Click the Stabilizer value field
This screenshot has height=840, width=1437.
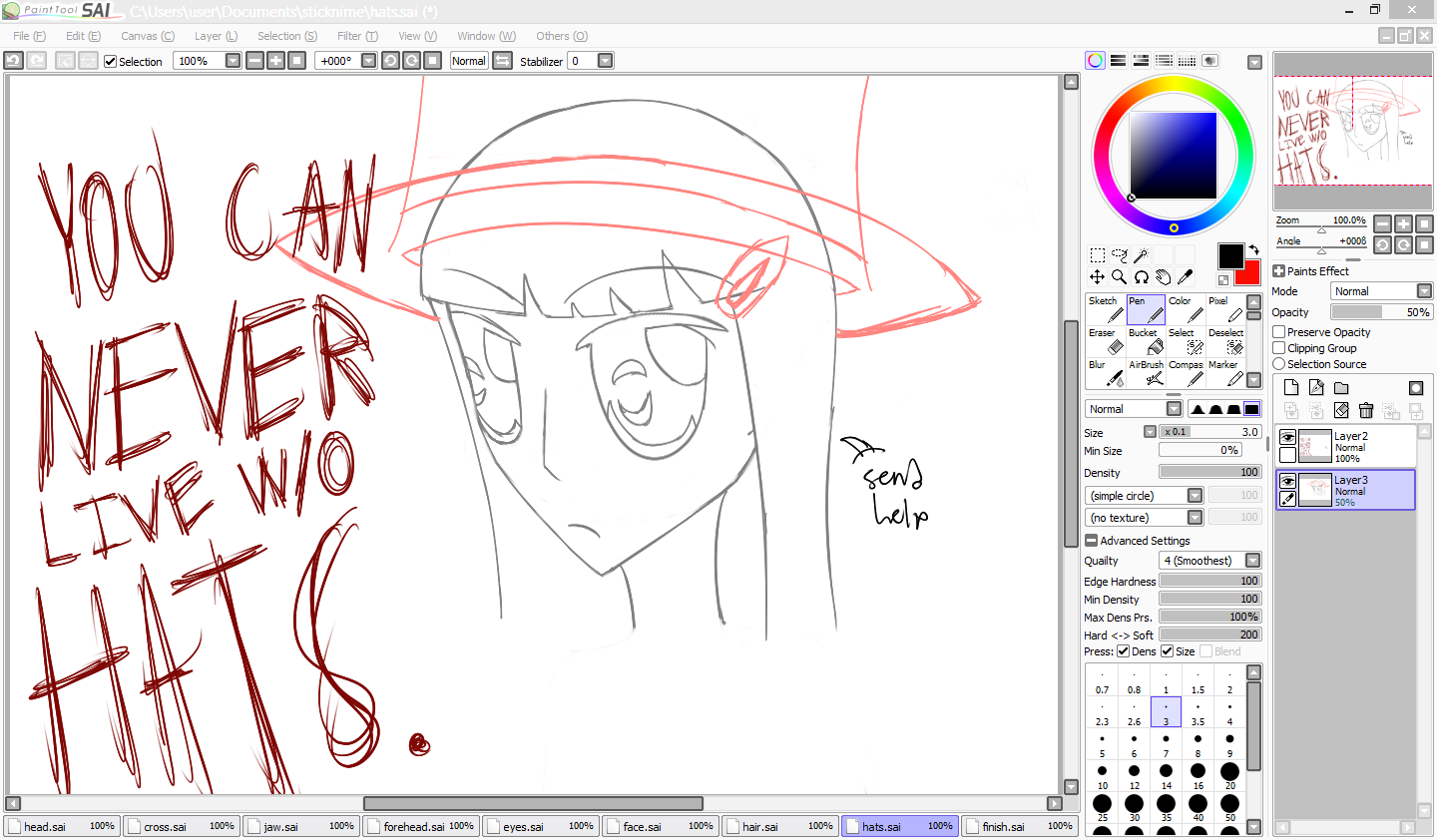click(x=582, y=61)
